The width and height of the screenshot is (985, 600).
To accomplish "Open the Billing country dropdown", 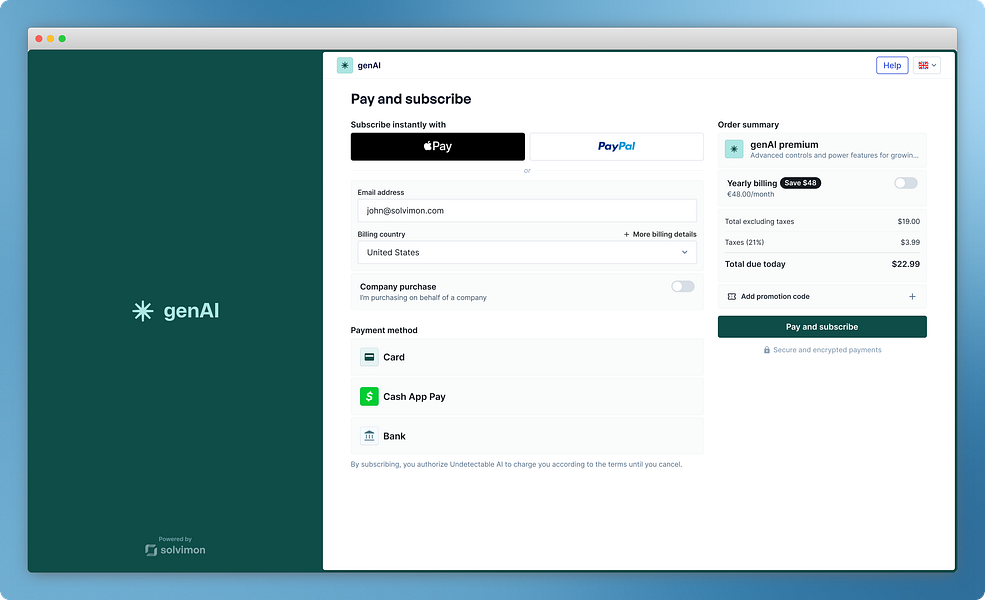I will tap(527, 253).
